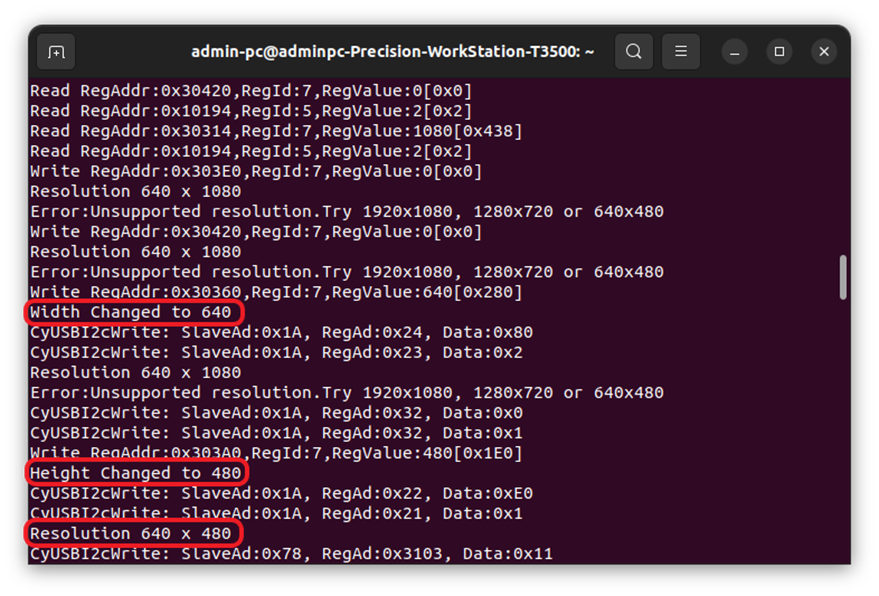Open a new terminal tab
The image size is (879, 596).
pos(56,51)
